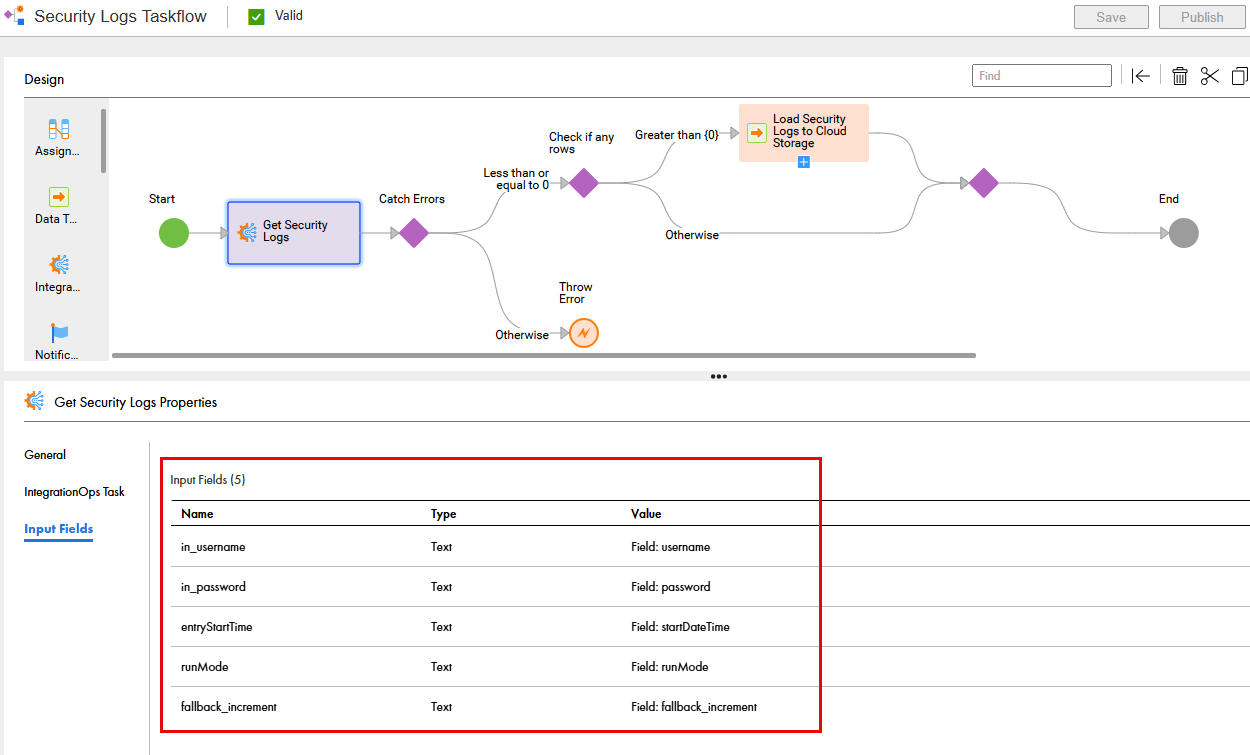Select the Load Security Logs step

coord(804,132)
